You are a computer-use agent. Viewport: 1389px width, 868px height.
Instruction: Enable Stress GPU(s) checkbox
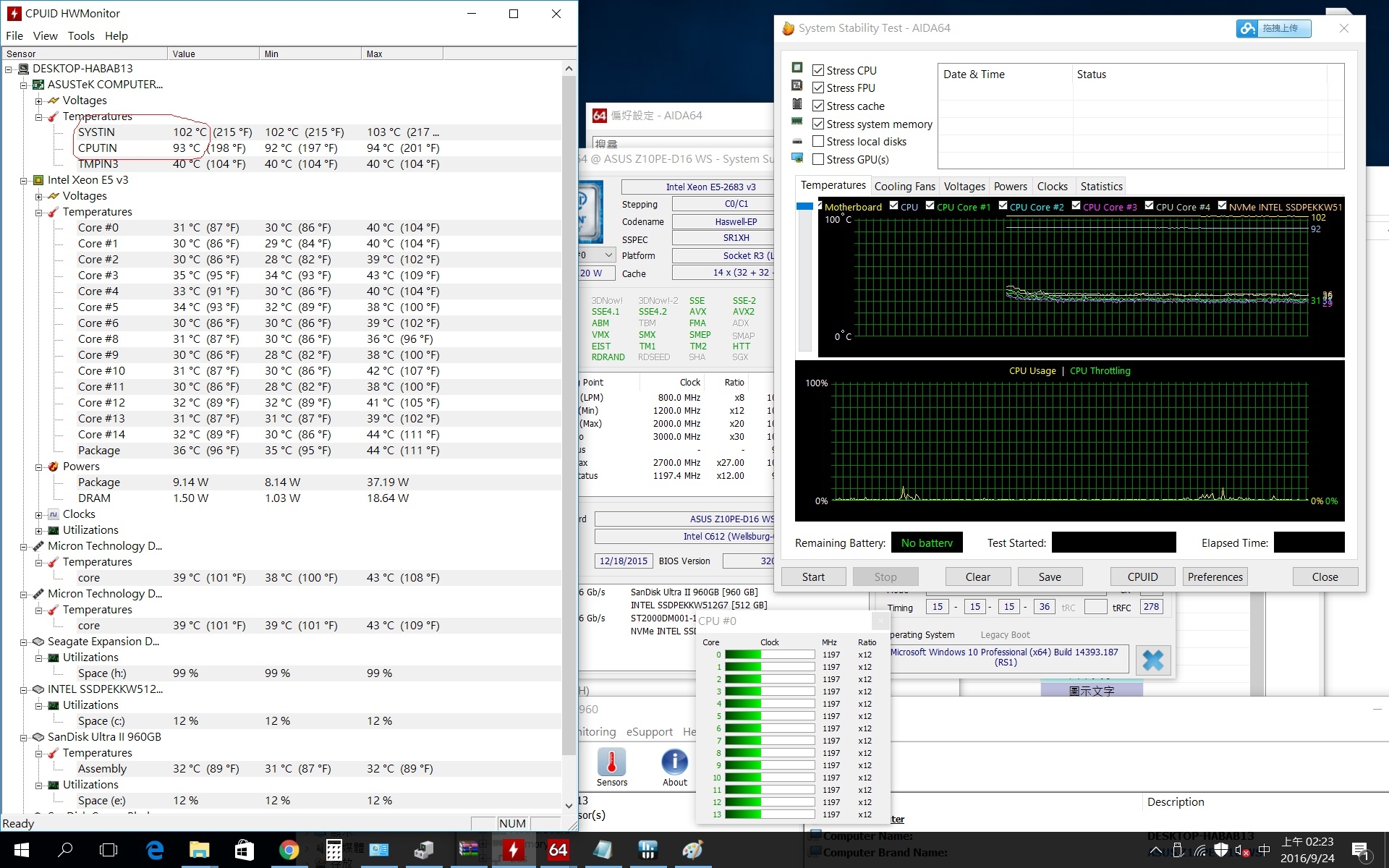pos(818,159)
